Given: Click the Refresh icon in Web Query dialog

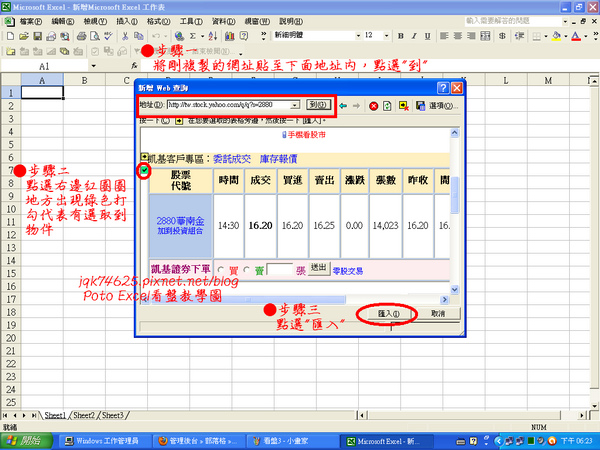Looking at the screenshot, I should point(387,106).
